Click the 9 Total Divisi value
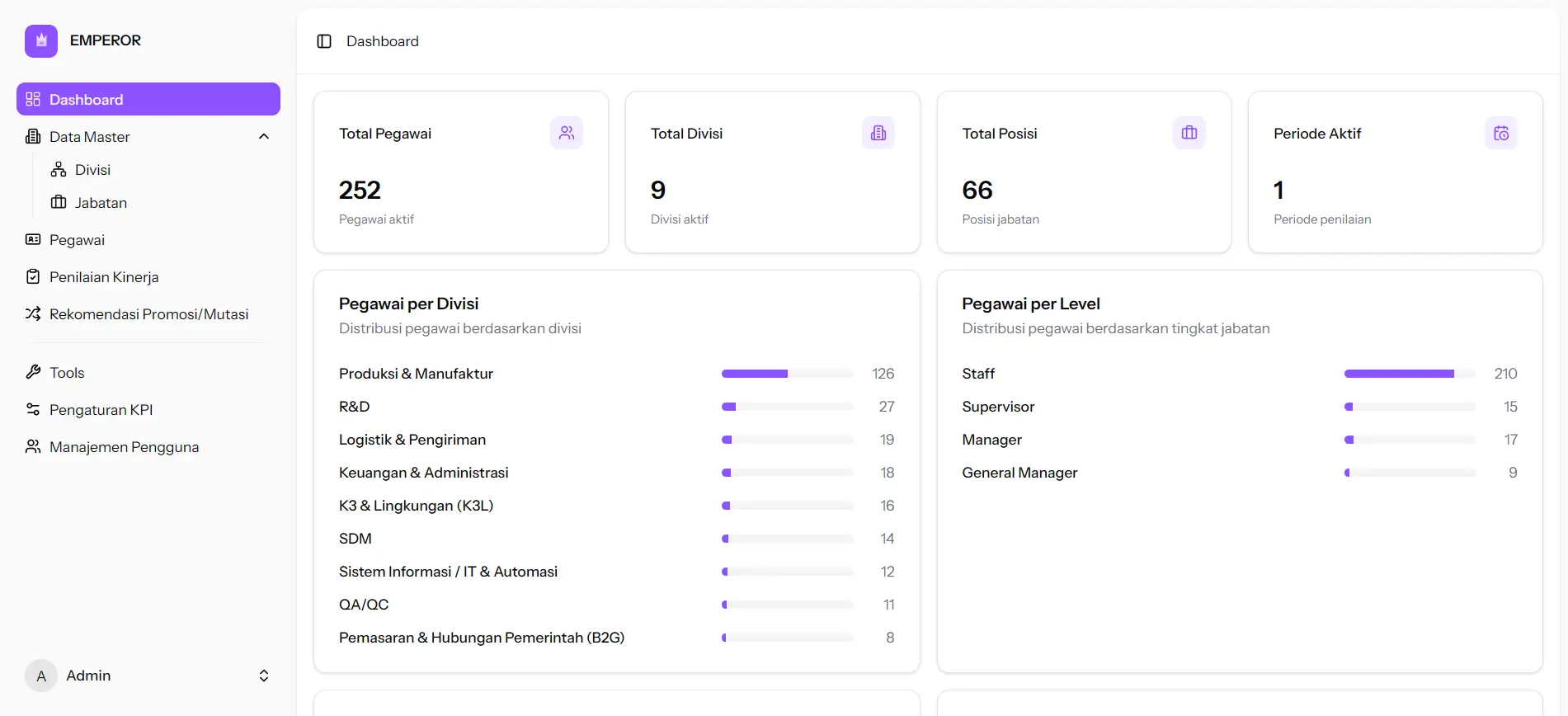The image size is (1568, 716). point(658,190)
